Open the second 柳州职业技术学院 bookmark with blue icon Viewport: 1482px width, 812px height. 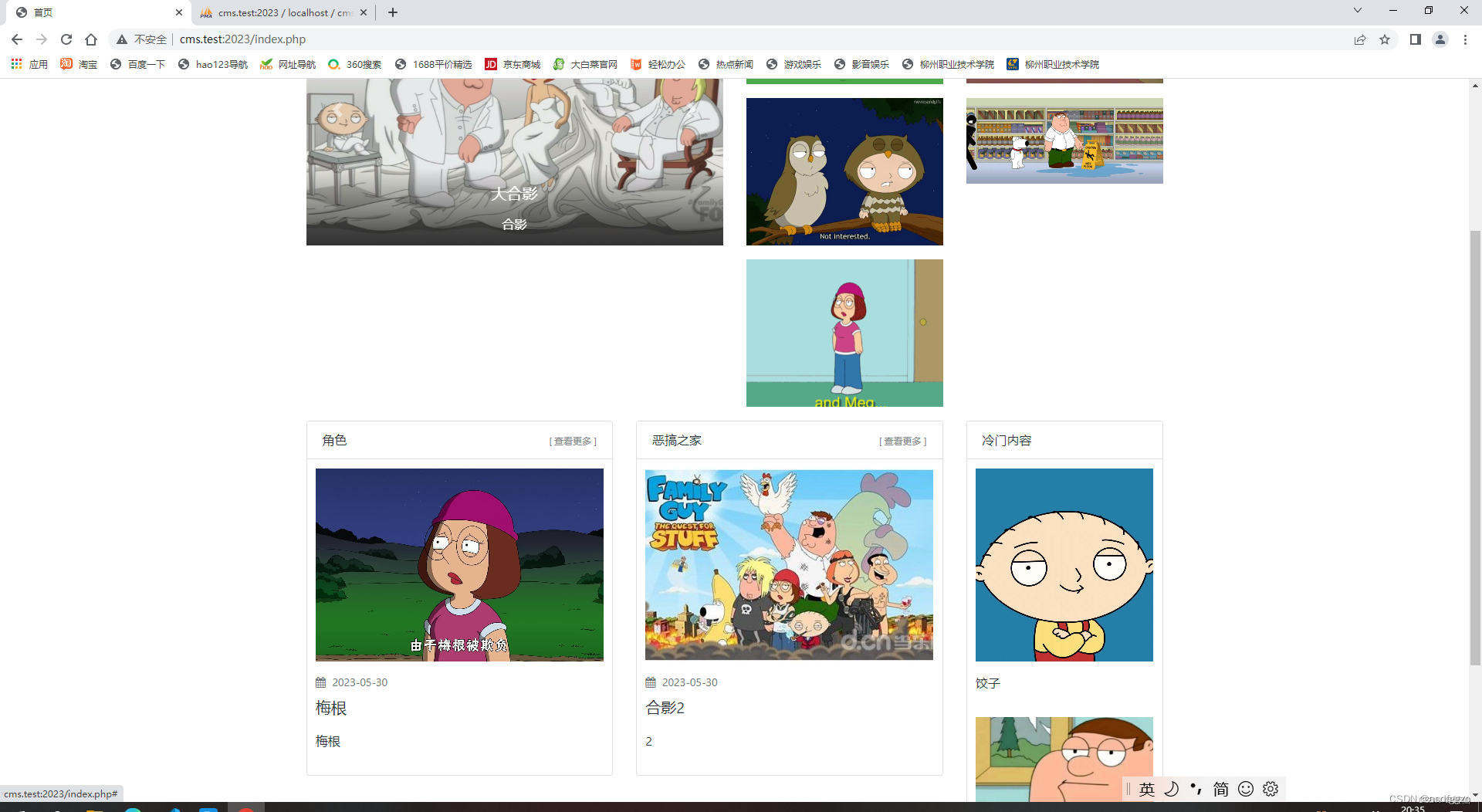pyautogui.click(x=1053, y=64)
